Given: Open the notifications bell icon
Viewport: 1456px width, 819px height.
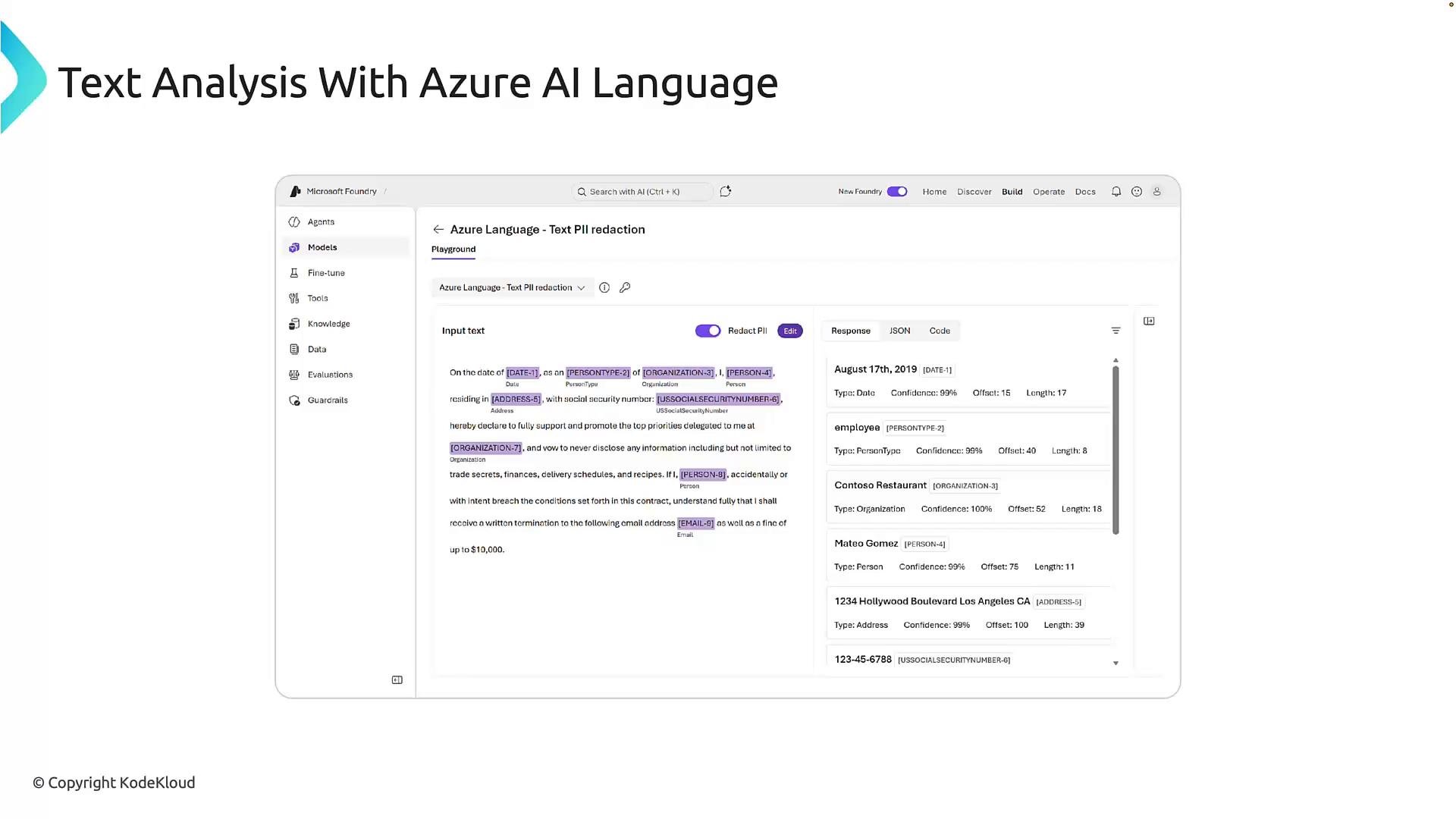Looking at the screenshot, I should [x=1116, y=192].
